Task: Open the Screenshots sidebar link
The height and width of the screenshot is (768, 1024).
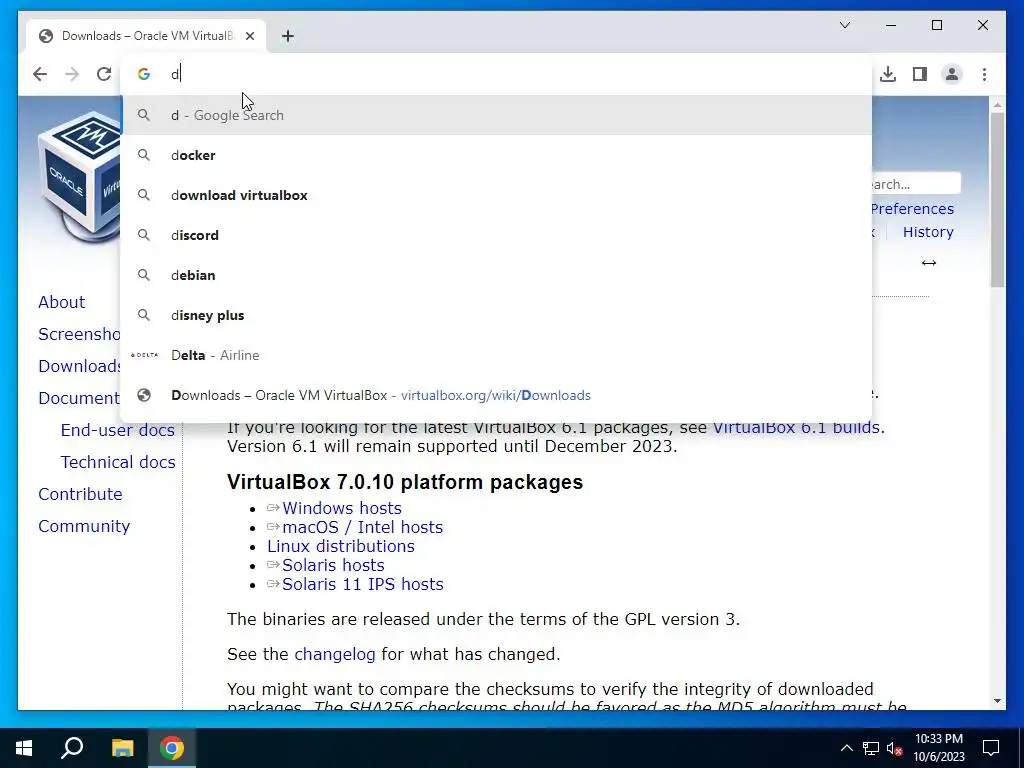Action: [79, 334]
